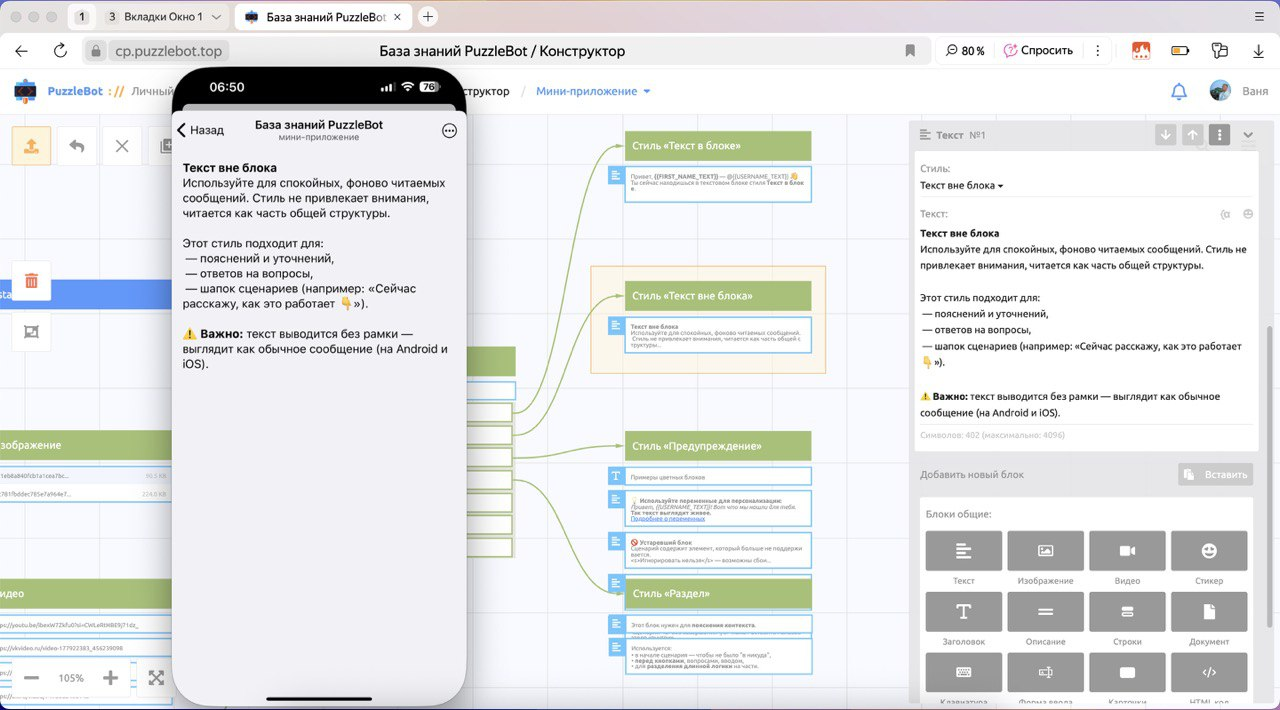Open the user profile Ваня
The width and height of the screenshot is (1280, 710).
pos(1238,91)
